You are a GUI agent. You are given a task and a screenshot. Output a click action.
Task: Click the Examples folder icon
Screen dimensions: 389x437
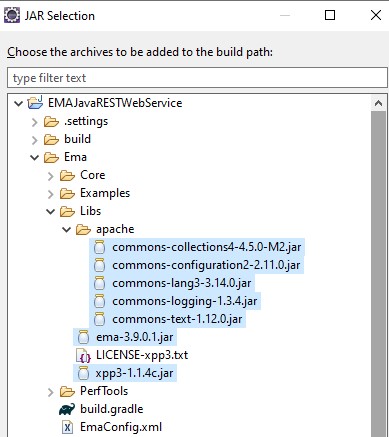(x=67, y=193)
